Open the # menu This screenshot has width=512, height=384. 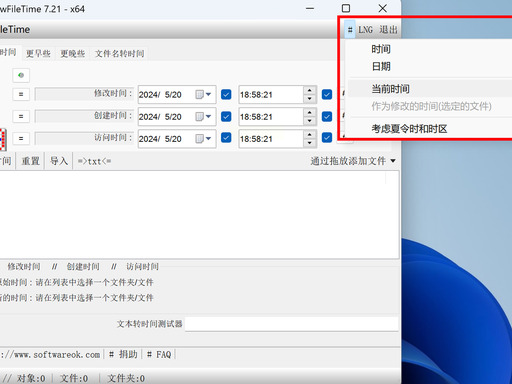[350, 30]
